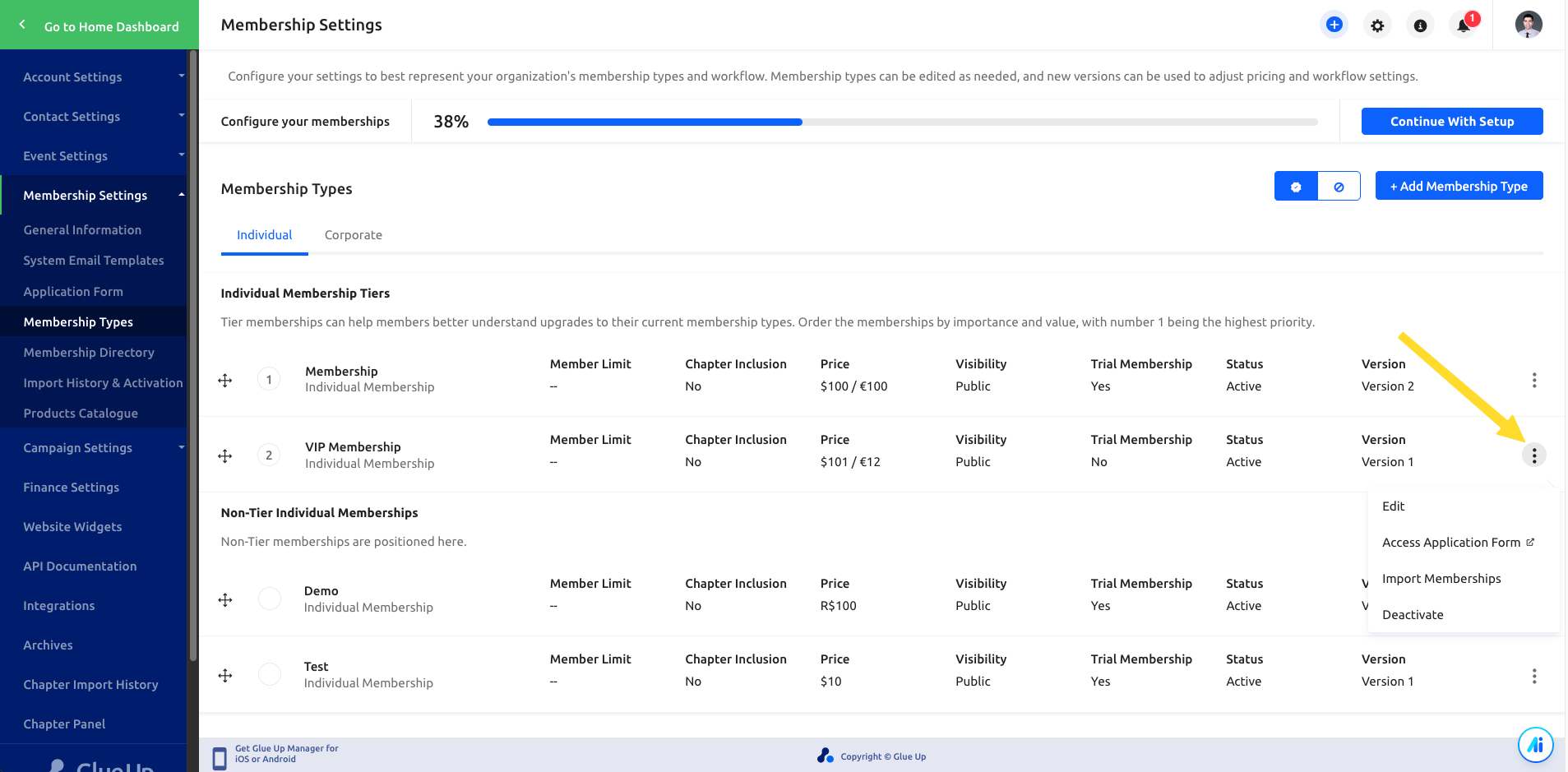Click drag handle for VIP Membership row
The image size is (1568, 772).
coord(225,455)
